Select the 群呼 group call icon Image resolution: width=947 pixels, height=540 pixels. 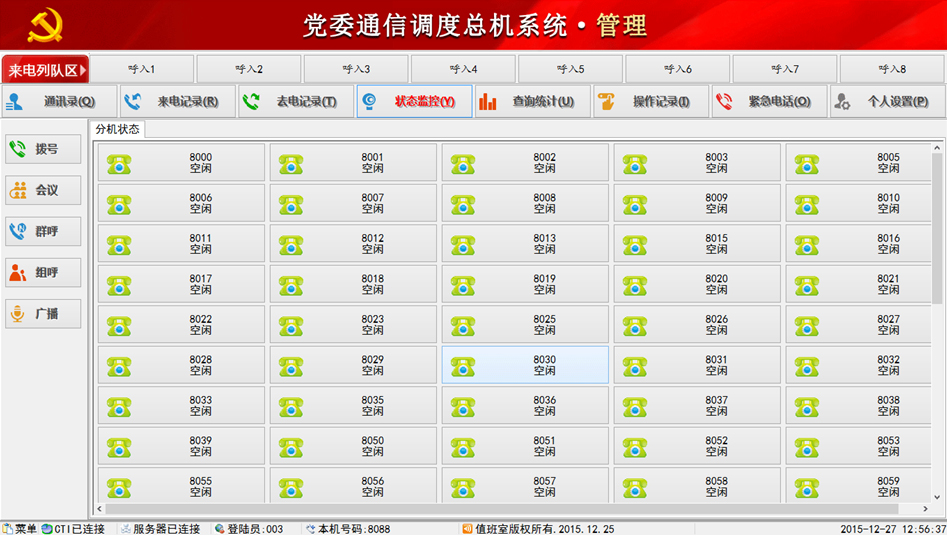coord(18,231)
